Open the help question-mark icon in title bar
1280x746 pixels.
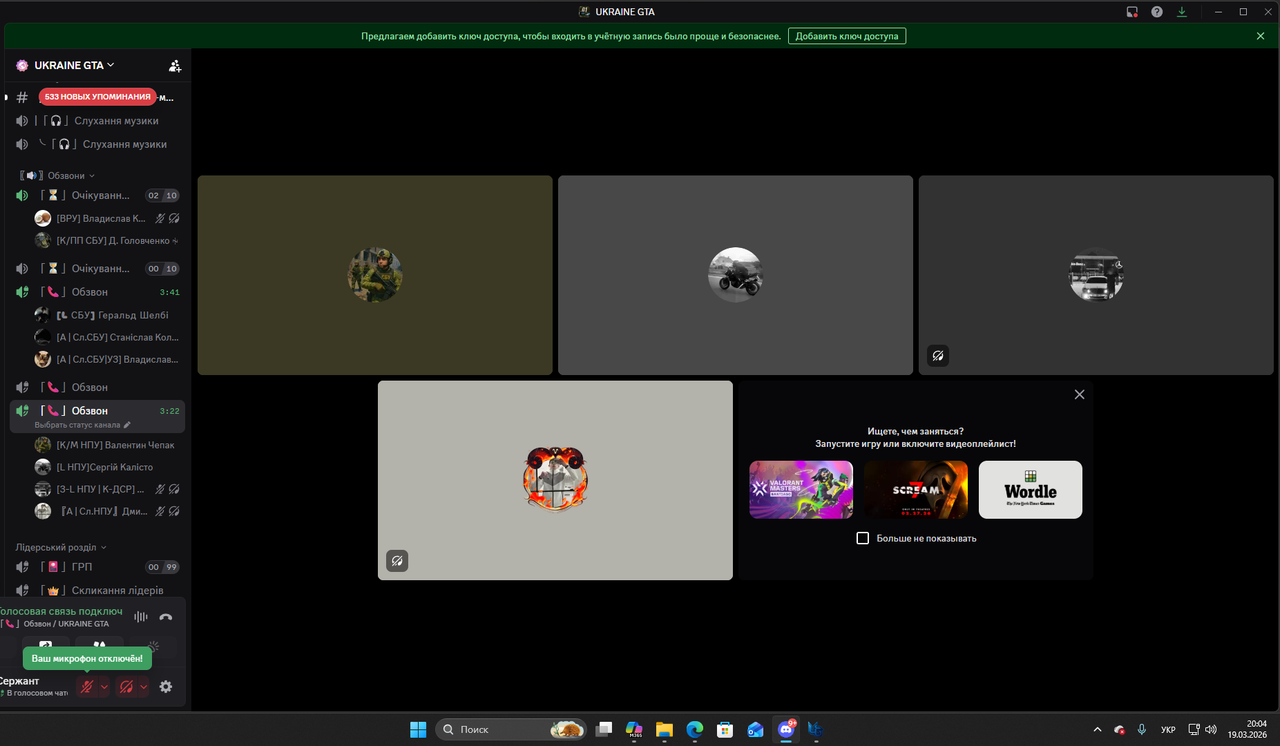[x=1157, y=12]
